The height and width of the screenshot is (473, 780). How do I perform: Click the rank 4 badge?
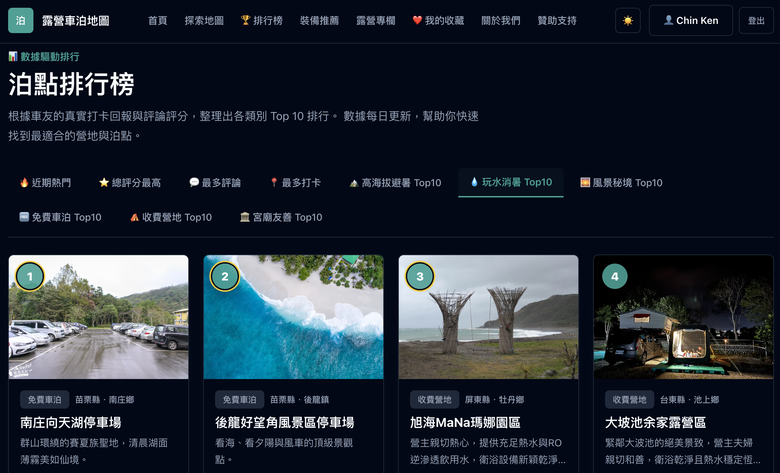point(615,276)
